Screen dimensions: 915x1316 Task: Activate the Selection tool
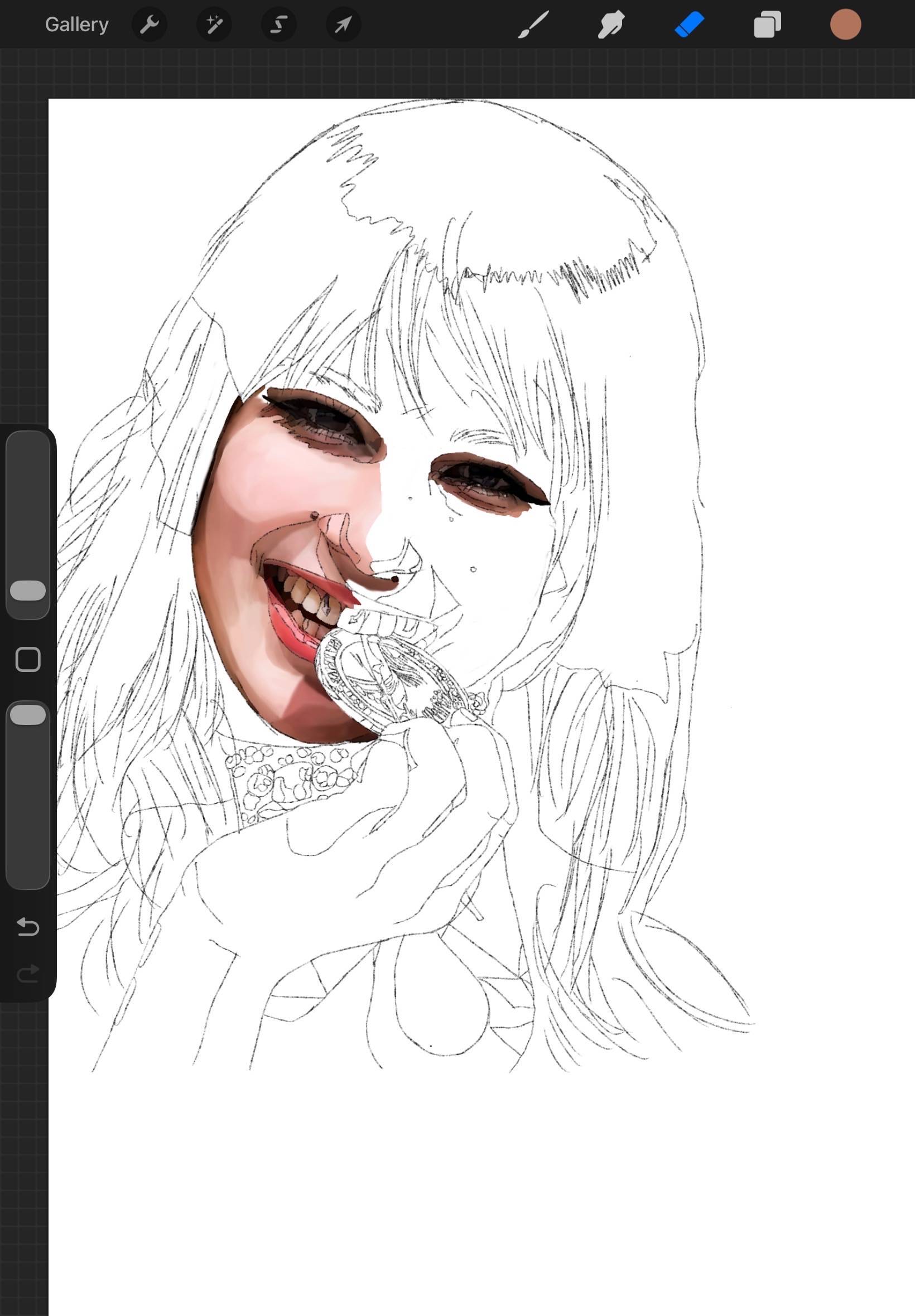(x=278, y=25)
